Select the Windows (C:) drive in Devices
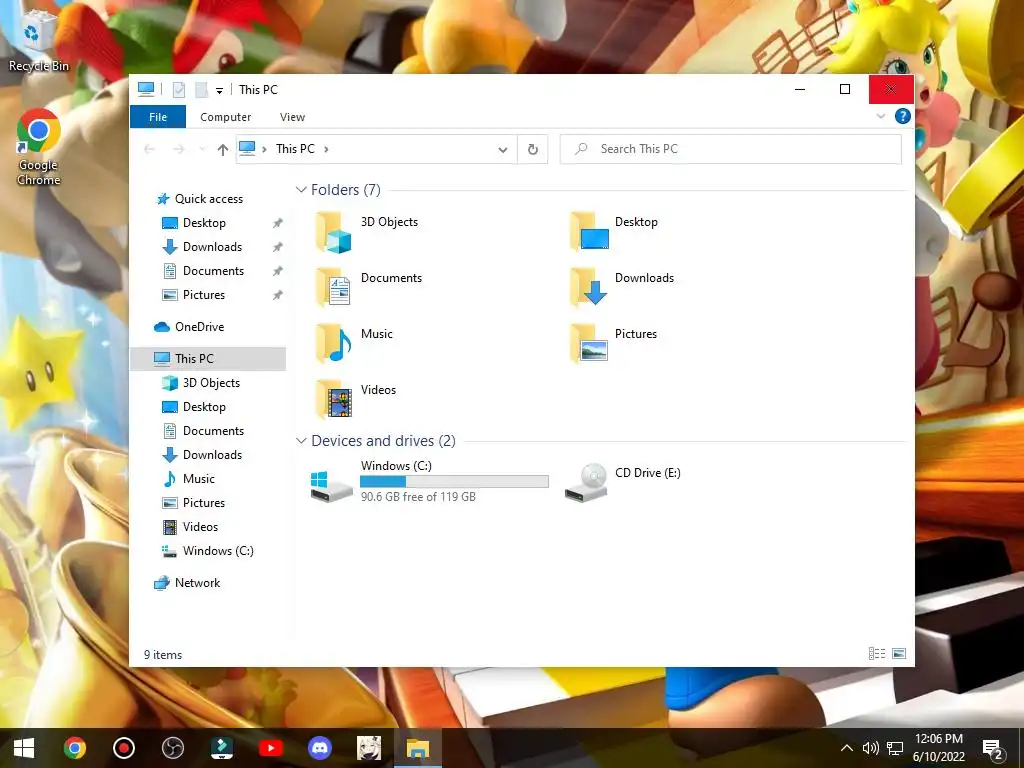The width and height of the screenshot is (1024, 768). coord(429,481)
